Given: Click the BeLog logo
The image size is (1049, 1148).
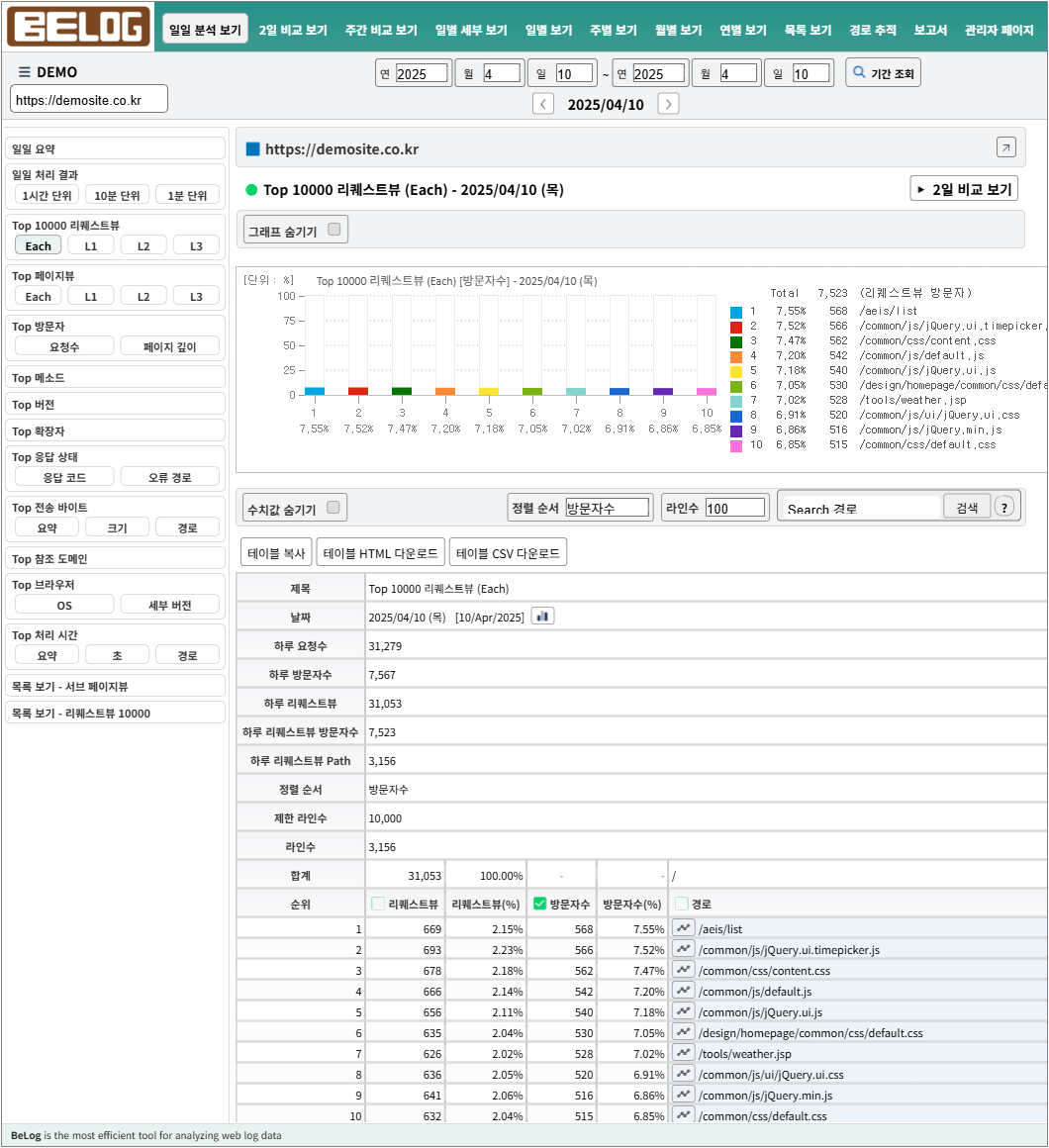Looking at the screenshot, I should [78, 27].
